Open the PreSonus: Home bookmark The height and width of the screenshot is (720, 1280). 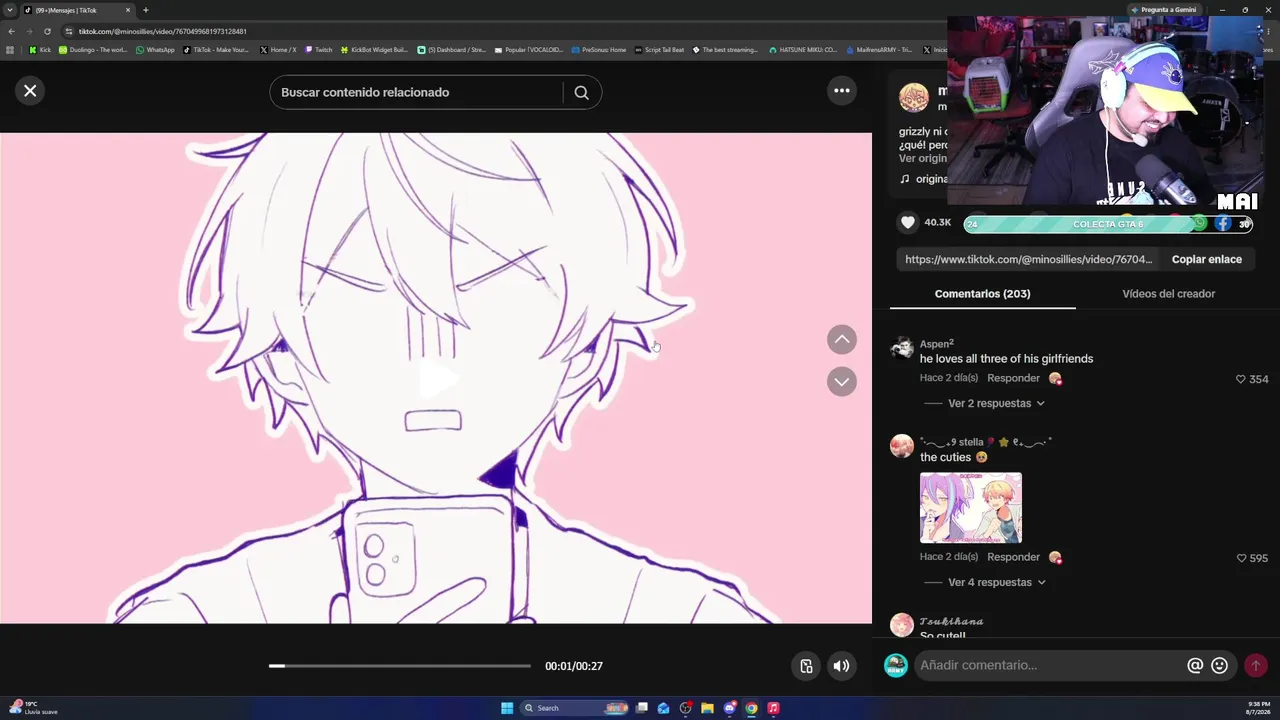click(x=598, y=50)
